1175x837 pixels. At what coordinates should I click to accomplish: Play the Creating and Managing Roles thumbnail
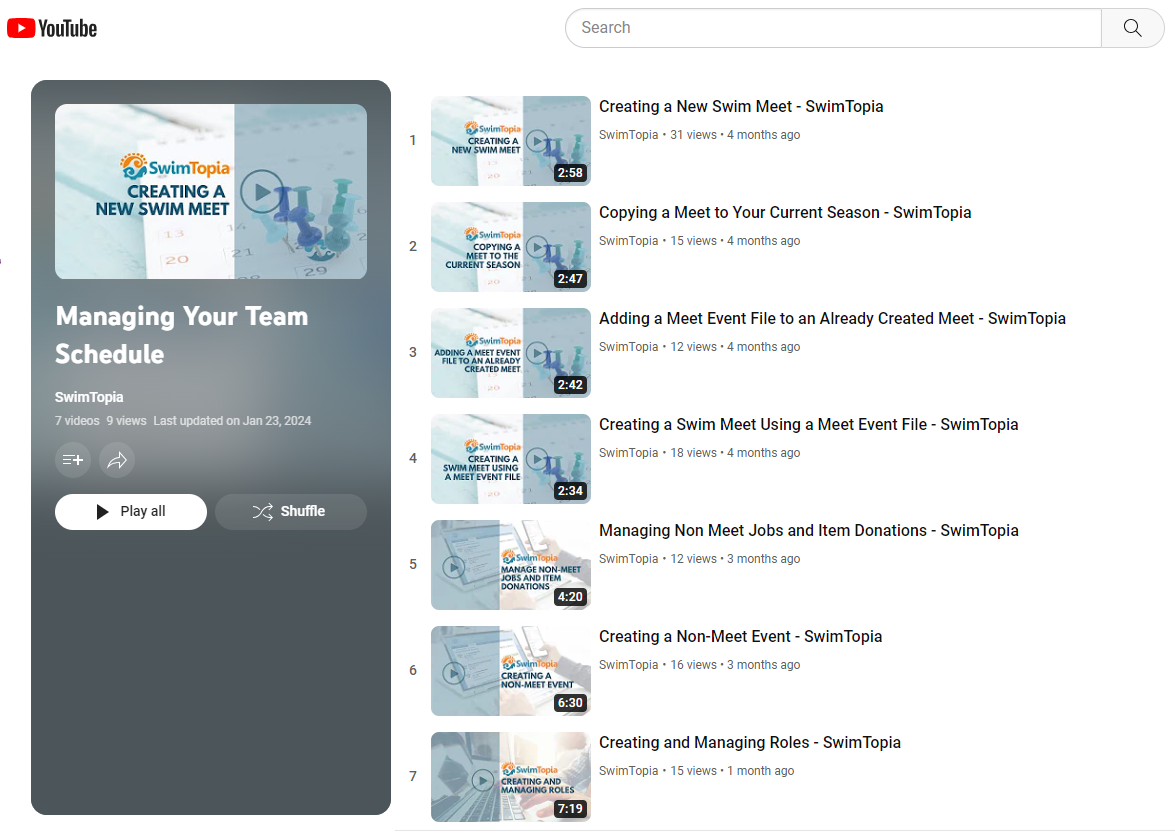pyautogui.click(x=510, y=777)
